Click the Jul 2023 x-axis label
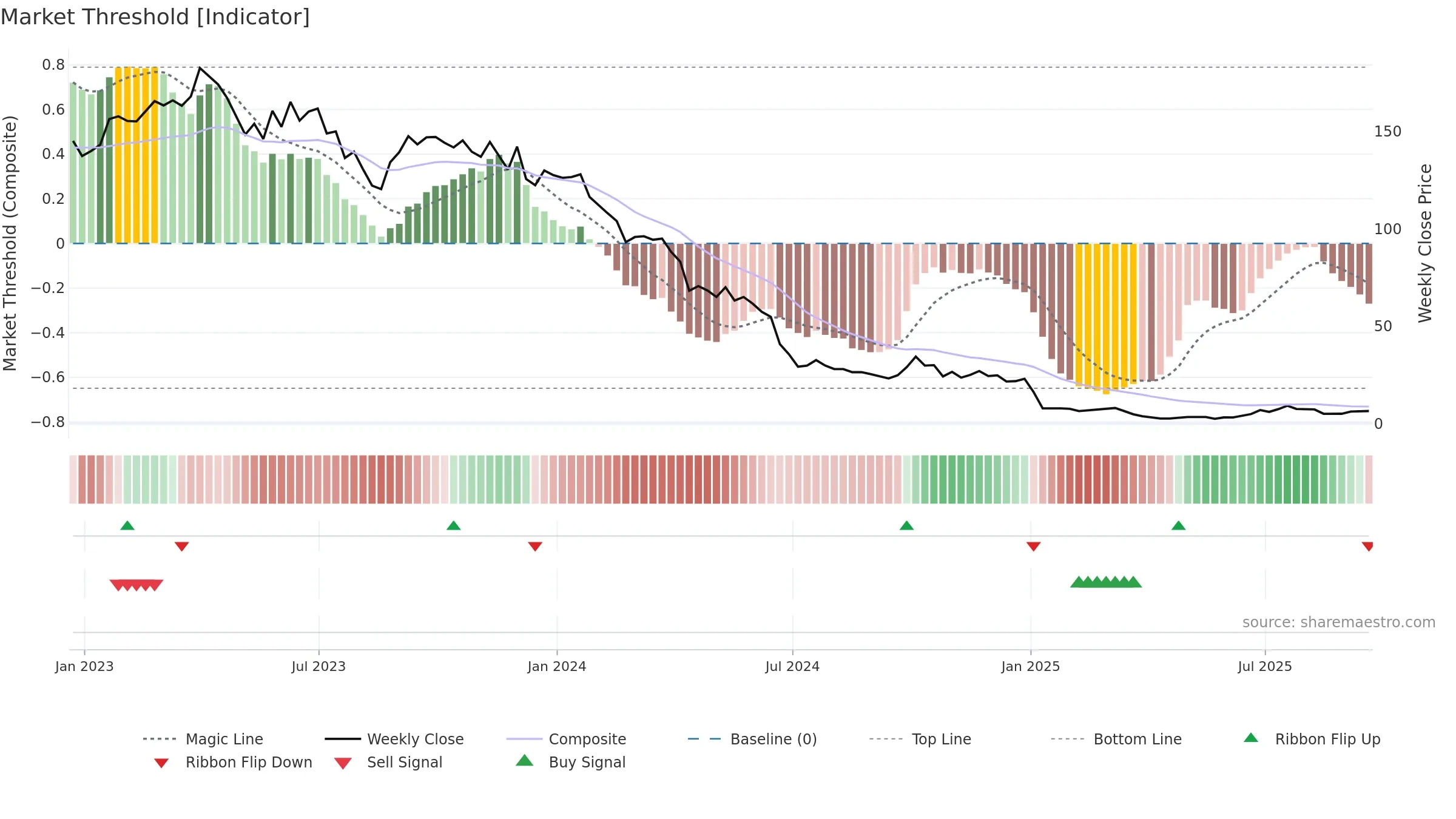The width and height of the screenshot is (1456, 819). point(318,666)
